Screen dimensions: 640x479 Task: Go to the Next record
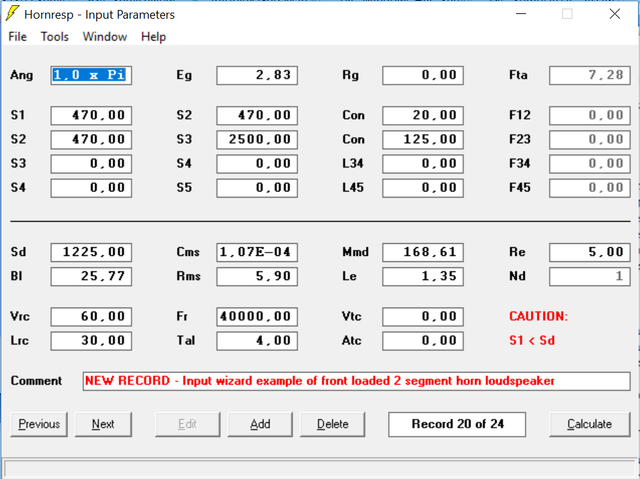click(x=103, y=424)
